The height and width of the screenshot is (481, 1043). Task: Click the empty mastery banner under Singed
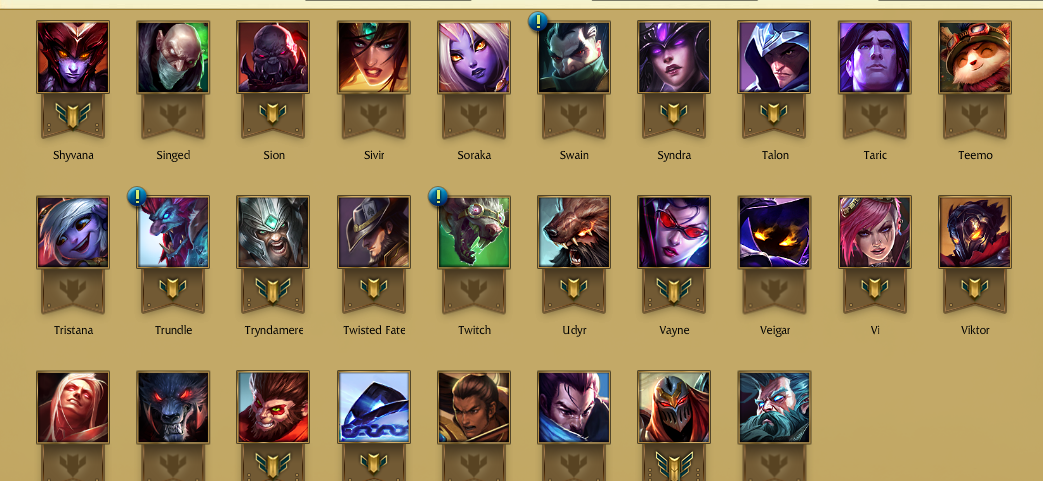point(173,114)
